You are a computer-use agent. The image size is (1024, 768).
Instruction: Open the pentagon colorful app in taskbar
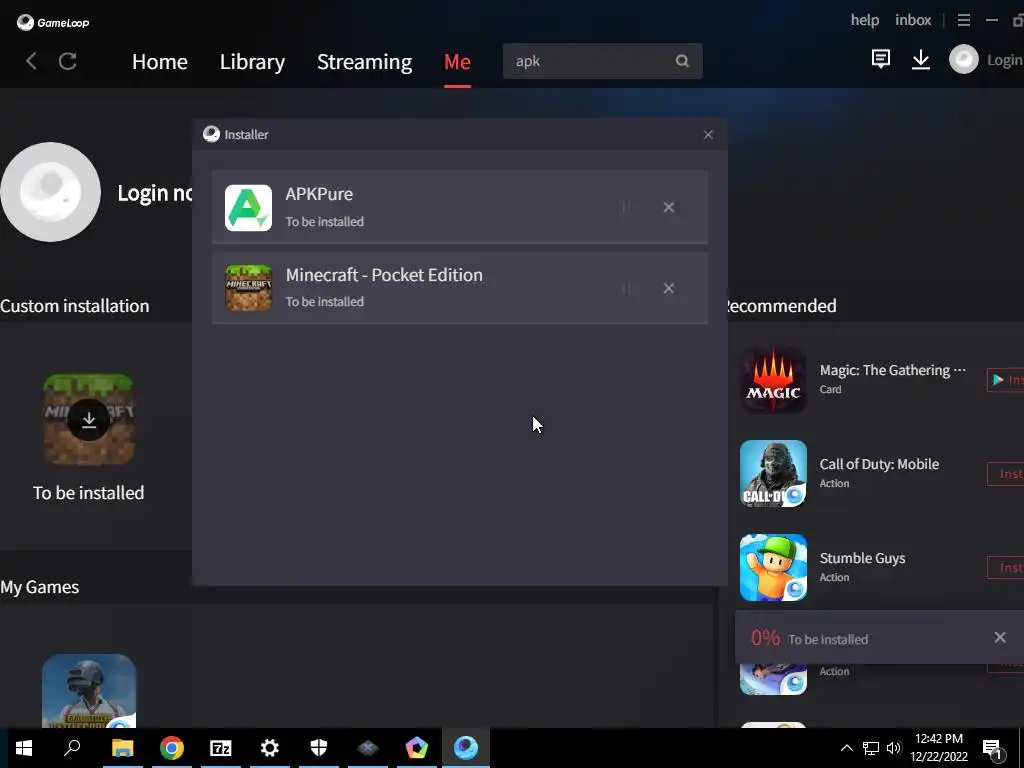point(417,748)
